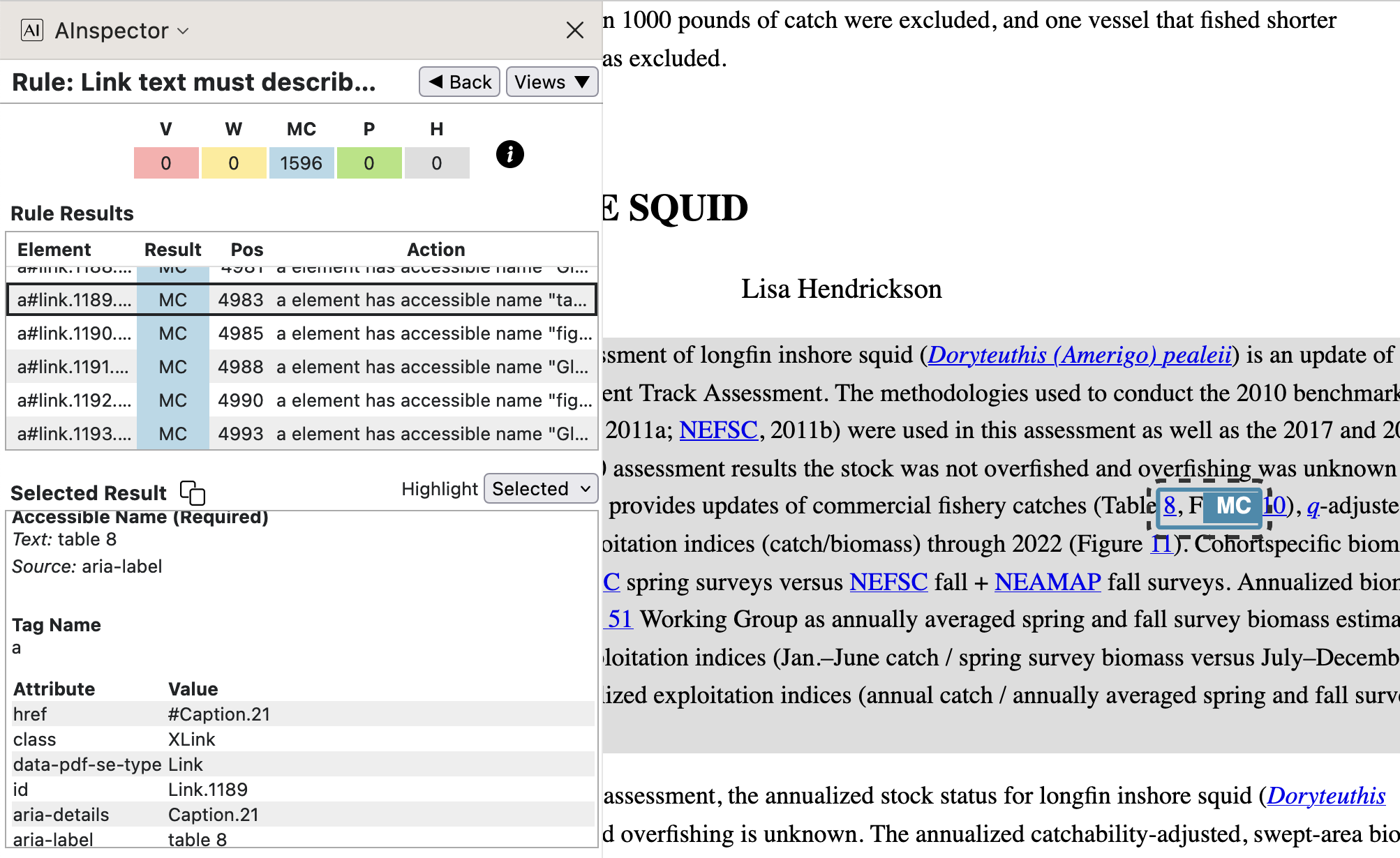Click the blue Manual Check count 1596
1400x858 pixels.
coord(301,163)
